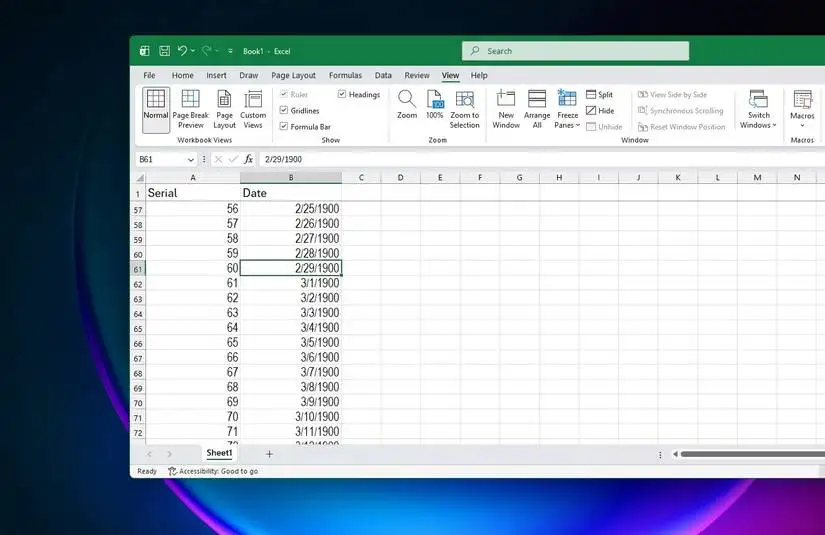Screen dimensions: 825x535
Task: Click the Split button
Action: tap(600, 94)
